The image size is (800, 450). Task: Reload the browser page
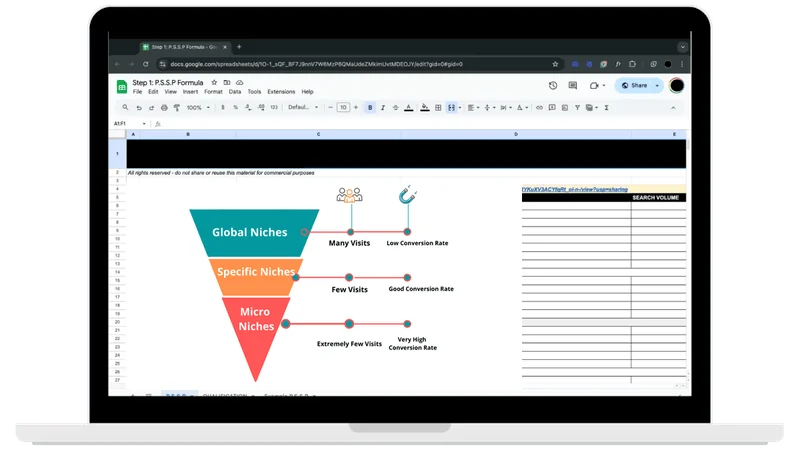point(146,64)
